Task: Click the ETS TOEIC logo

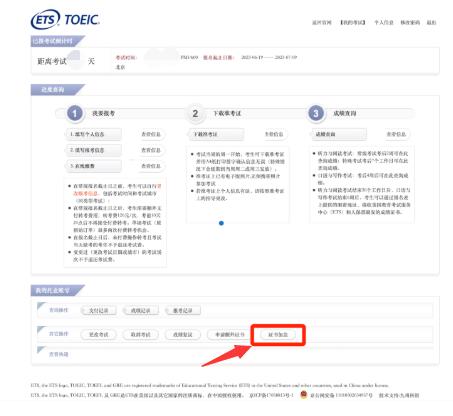Action: pyautogui.click(x=65, y=20)
